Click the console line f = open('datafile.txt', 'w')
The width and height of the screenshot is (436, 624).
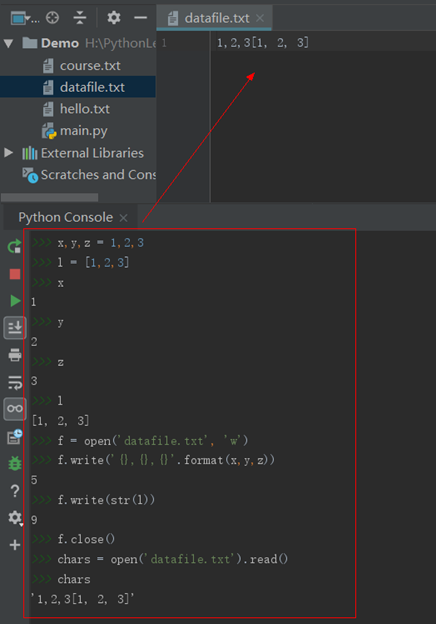point(153,441)
